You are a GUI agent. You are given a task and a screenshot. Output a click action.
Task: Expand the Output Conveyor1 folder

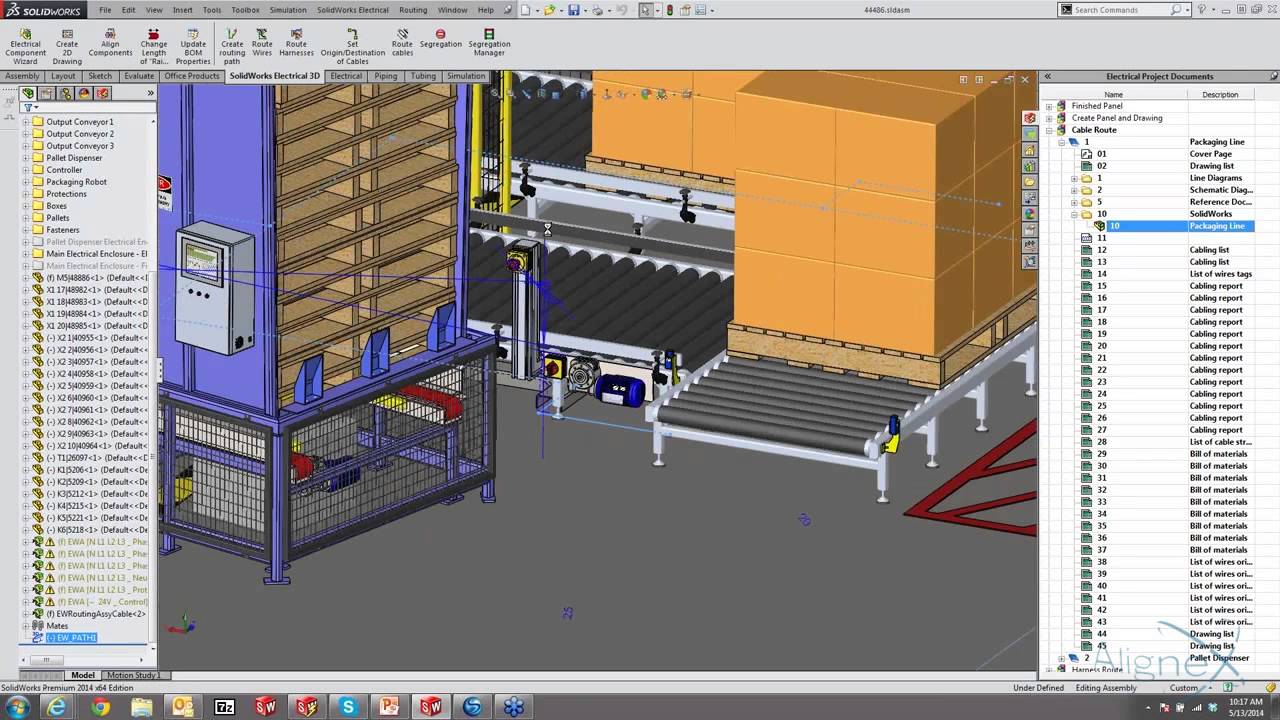click(x=26, y=122)
